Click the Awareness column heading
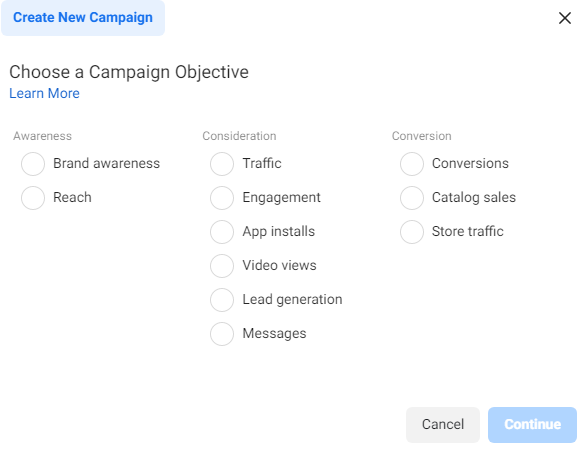Screen dimensions: 586x450 42,136
